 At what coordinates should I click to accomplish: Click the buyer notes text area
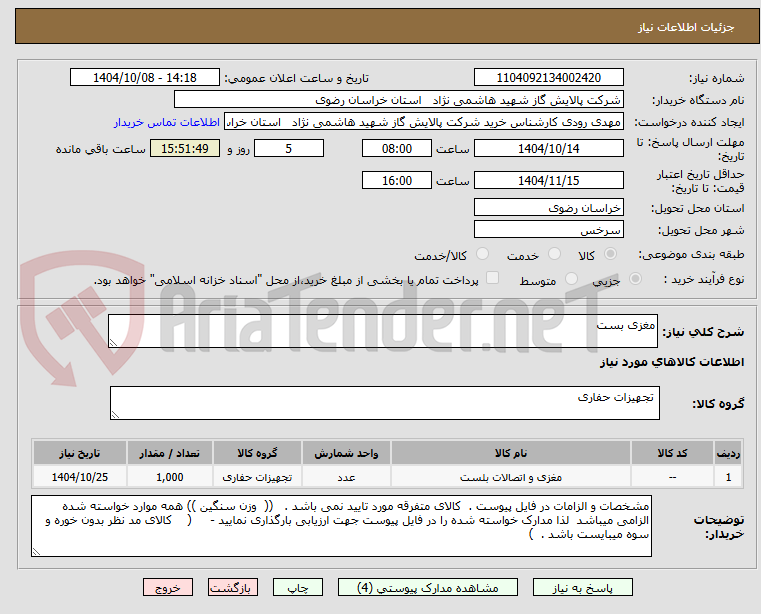pos(341,526)
